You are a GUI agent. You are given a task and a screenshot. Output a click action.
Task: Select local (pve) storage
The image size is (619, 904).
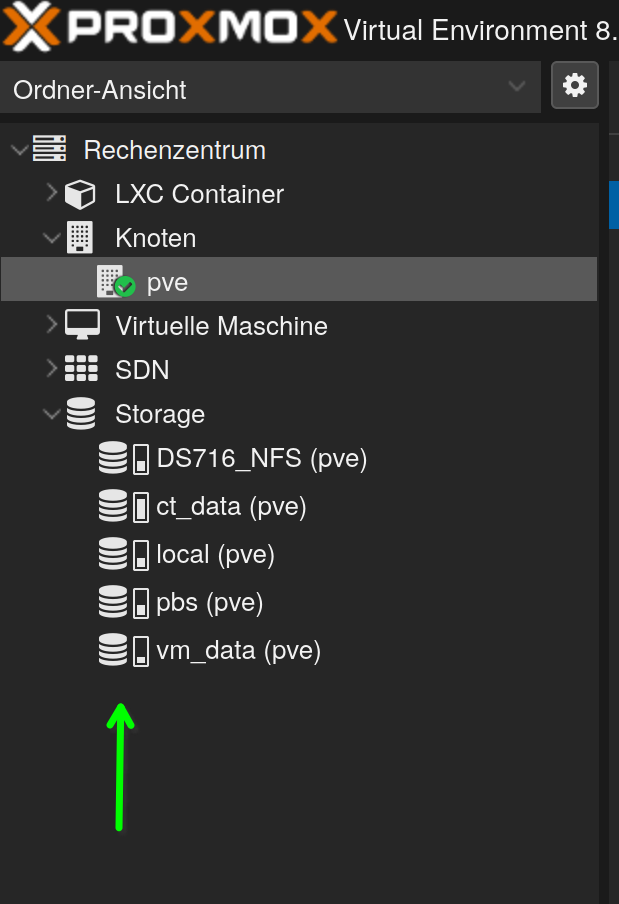pos(216,555)
